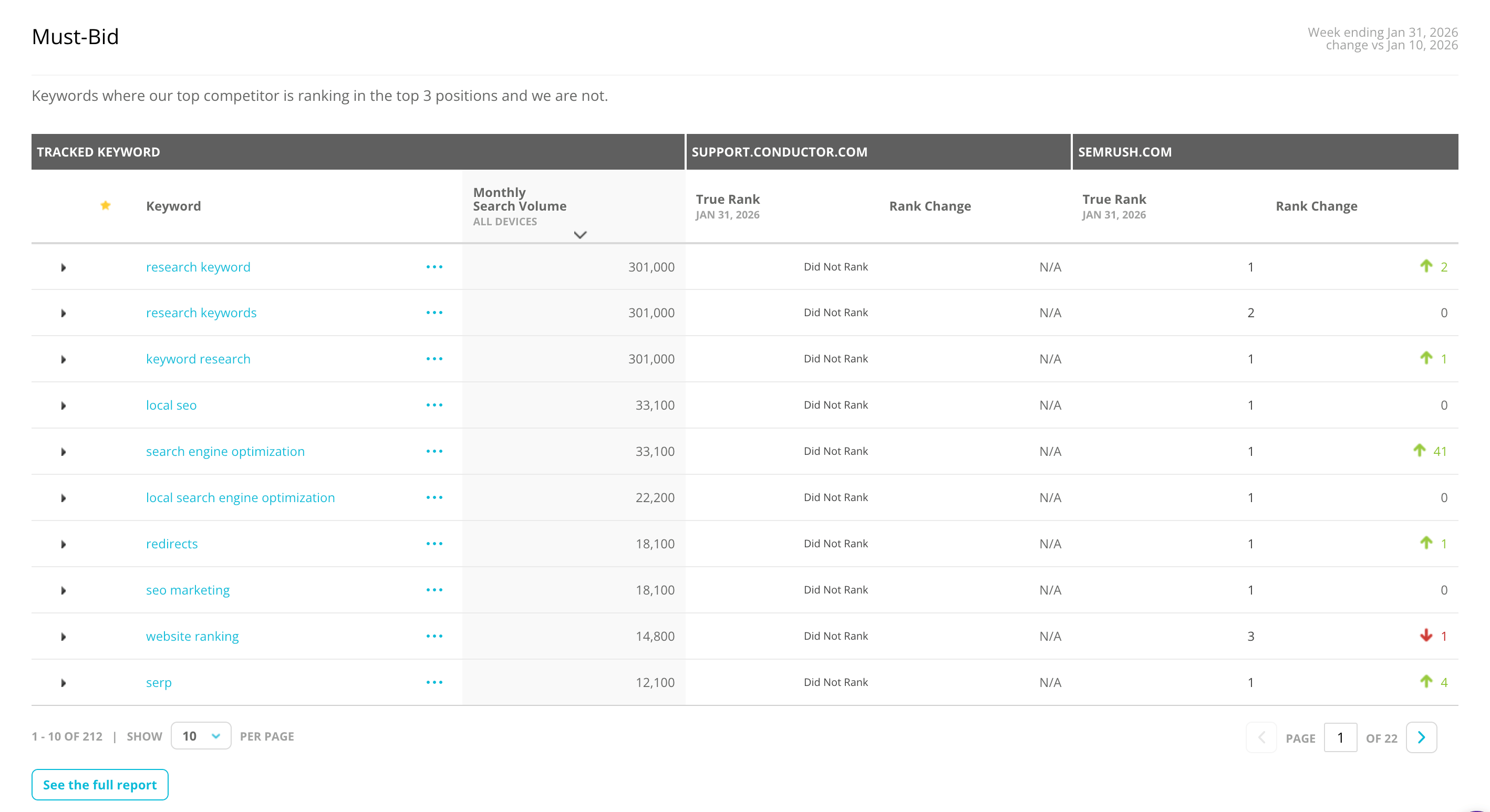Click the 41 rank change value
The image size is (1490, 812).
(x=1440, y=451)
